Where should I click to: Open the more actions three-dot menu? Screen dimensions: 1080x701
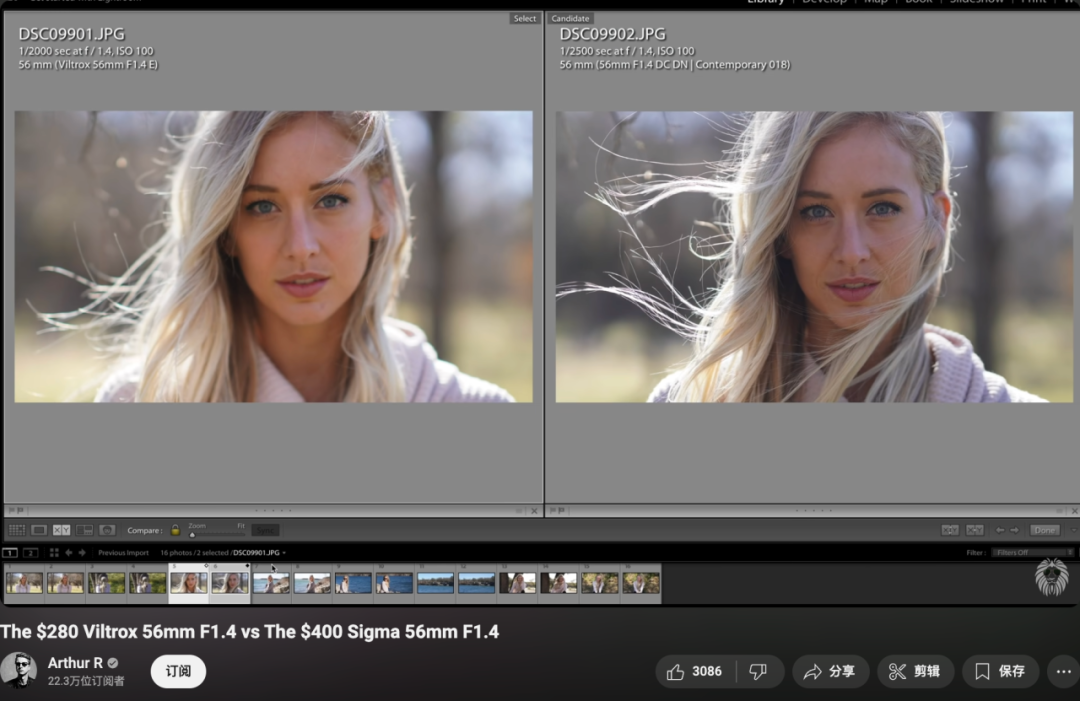1063,671
